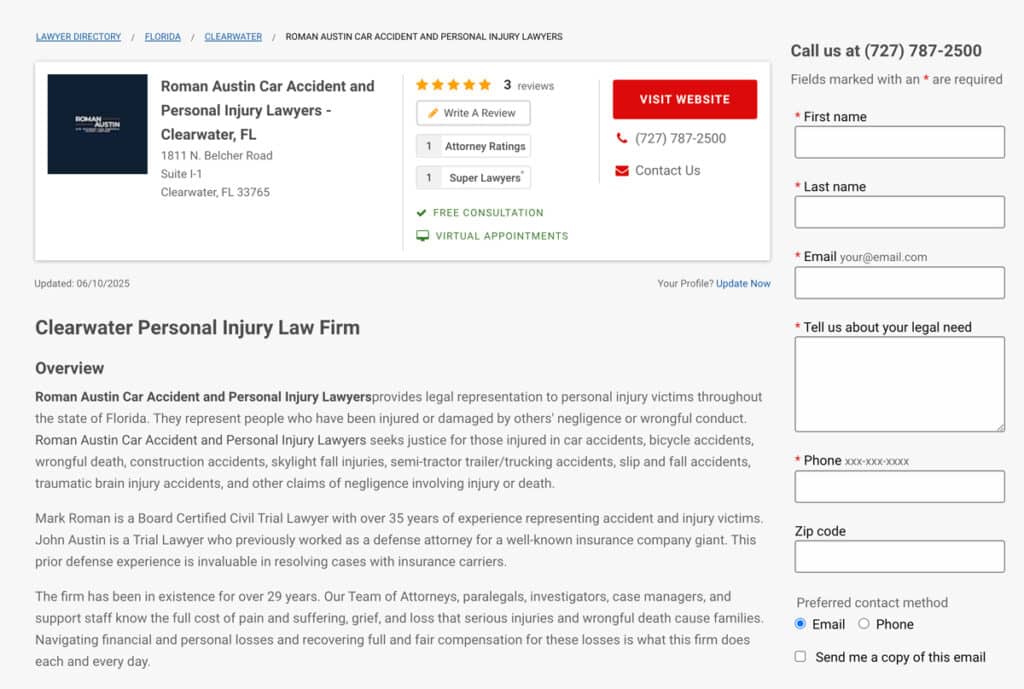Select the Phone contact method radio
Screen dimensions: 1024x689
coord(863,624)
